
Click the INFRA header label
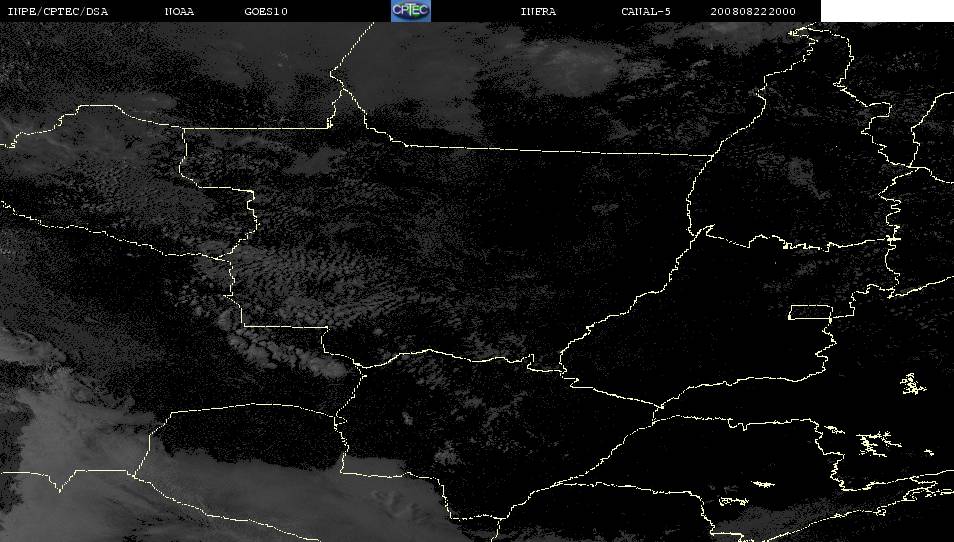coord(538,12)
